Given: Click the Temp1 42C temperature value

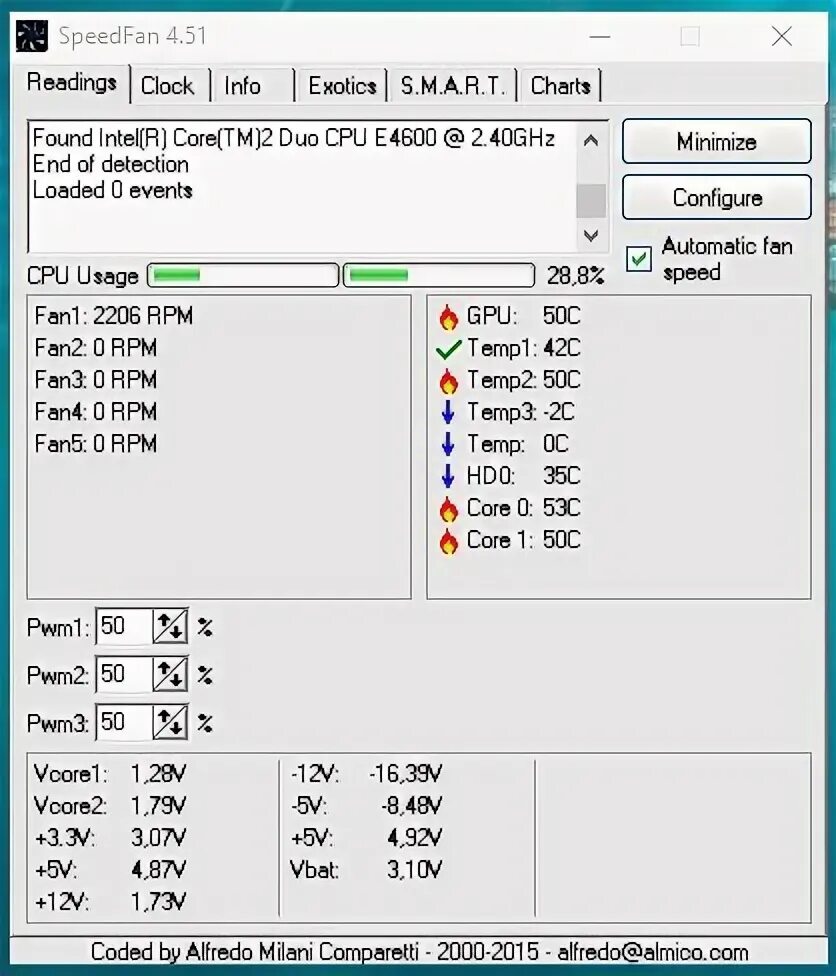Looking at the screenshot, I should pyautogui.click(x=561, y=348).
